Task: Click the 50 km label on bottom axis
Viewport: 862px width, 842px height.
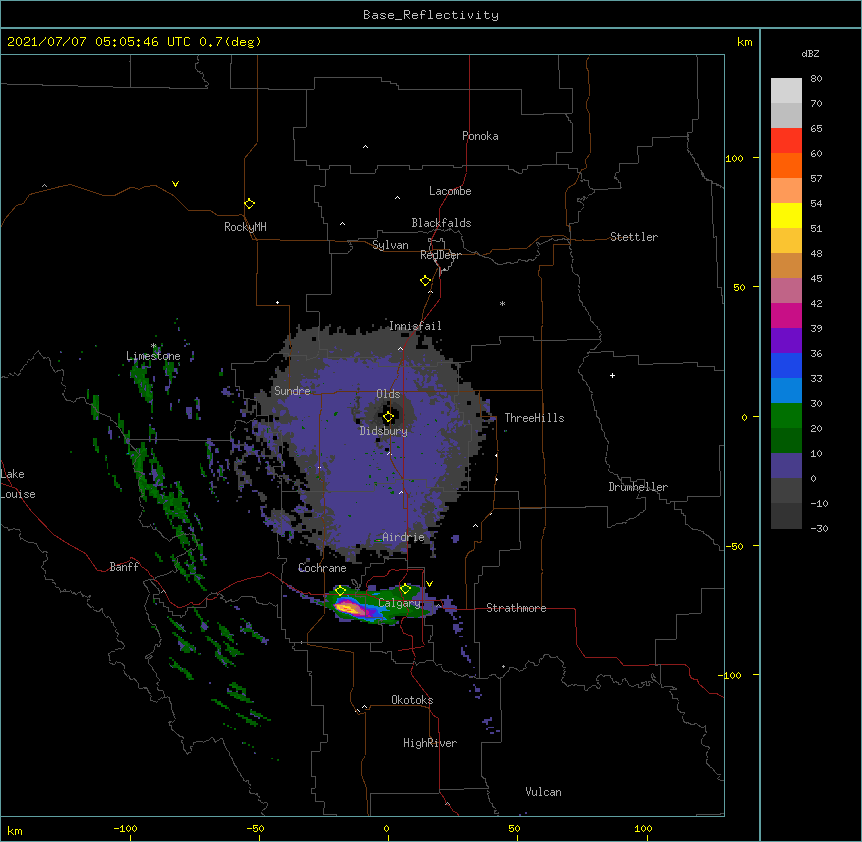Action: tap(514, 828)
